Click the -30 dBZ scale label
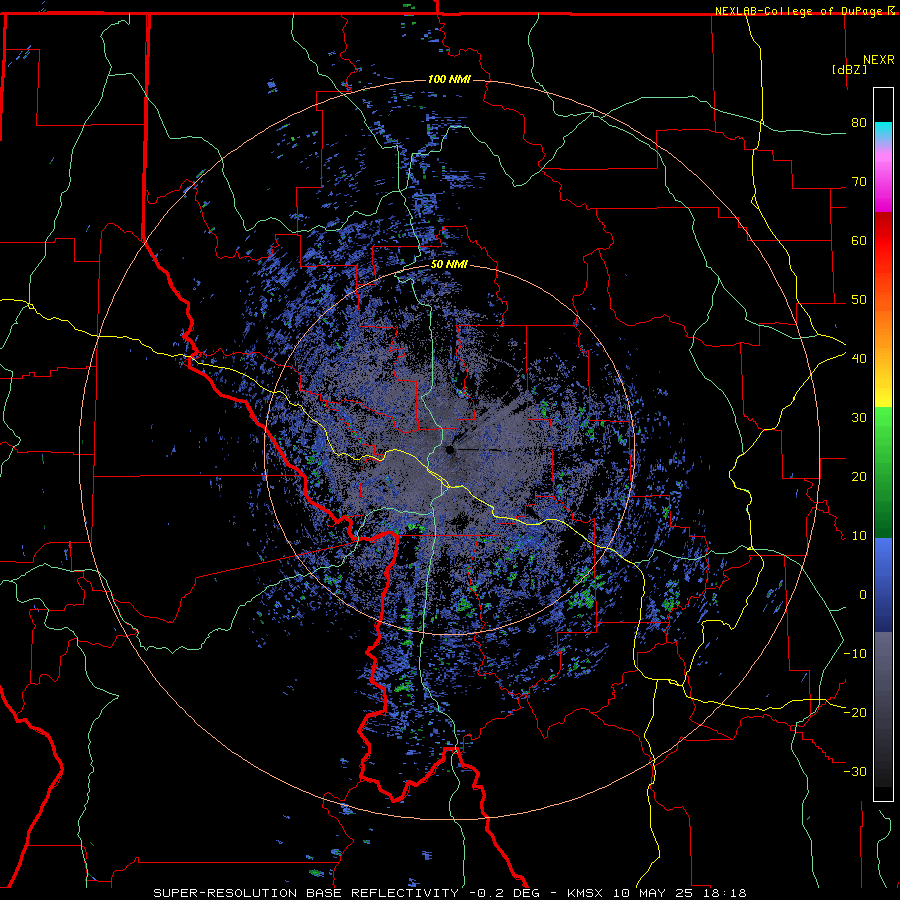Screen dimensions: 900x900 click(x=855, y=771)
